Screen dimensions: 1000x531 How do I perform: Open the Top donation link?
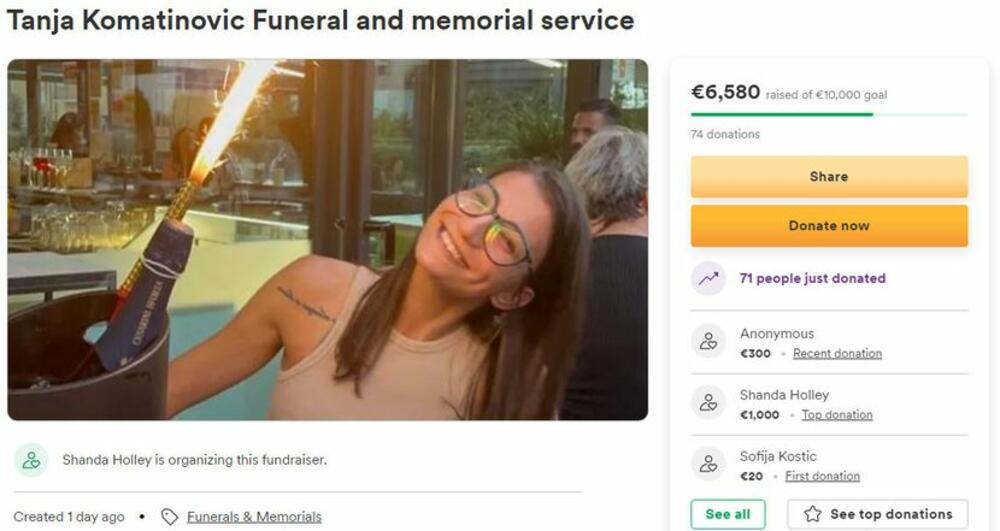click(837, 415)
